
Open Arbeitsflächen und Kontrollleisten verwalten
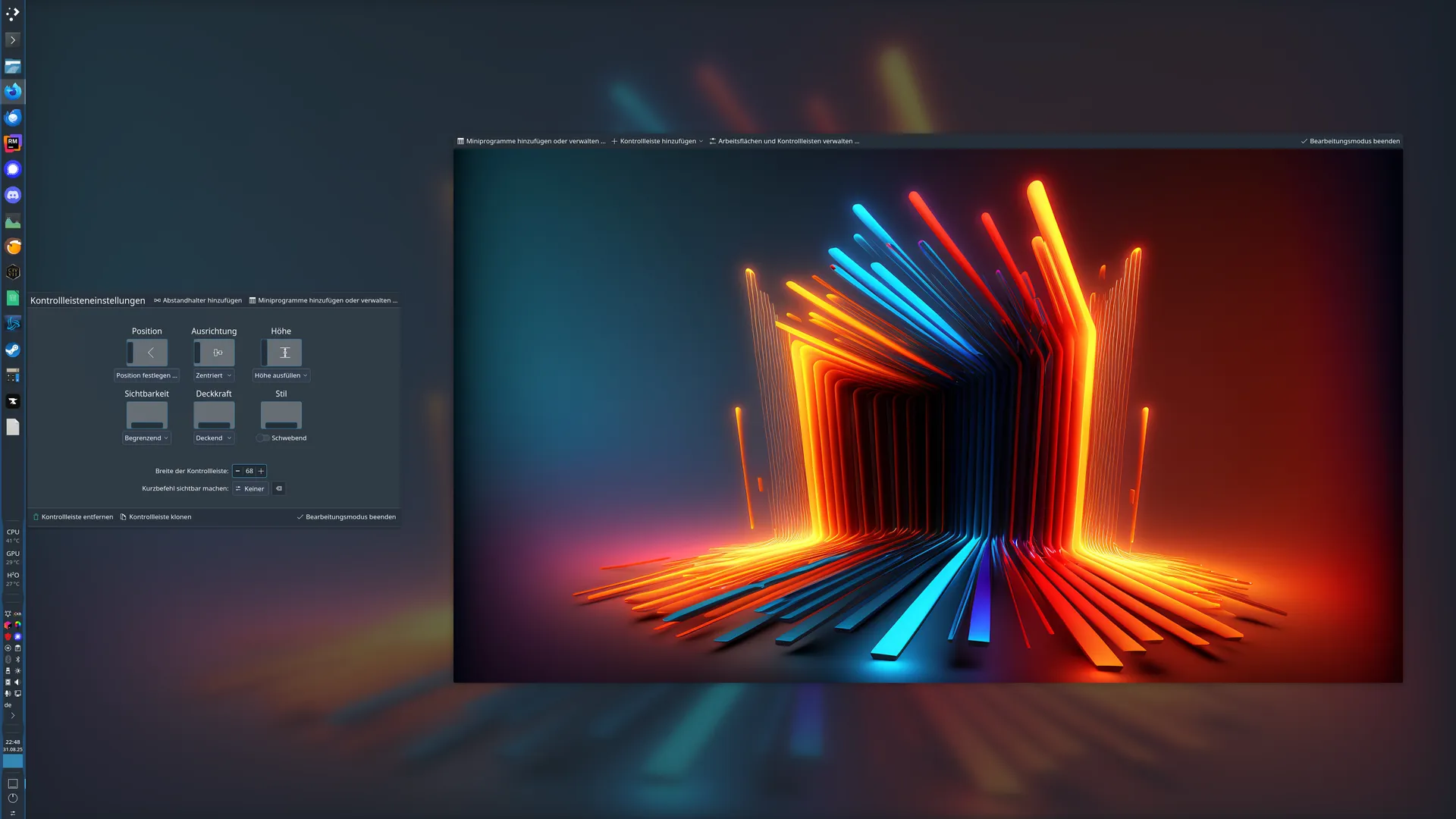coord(784,141)
